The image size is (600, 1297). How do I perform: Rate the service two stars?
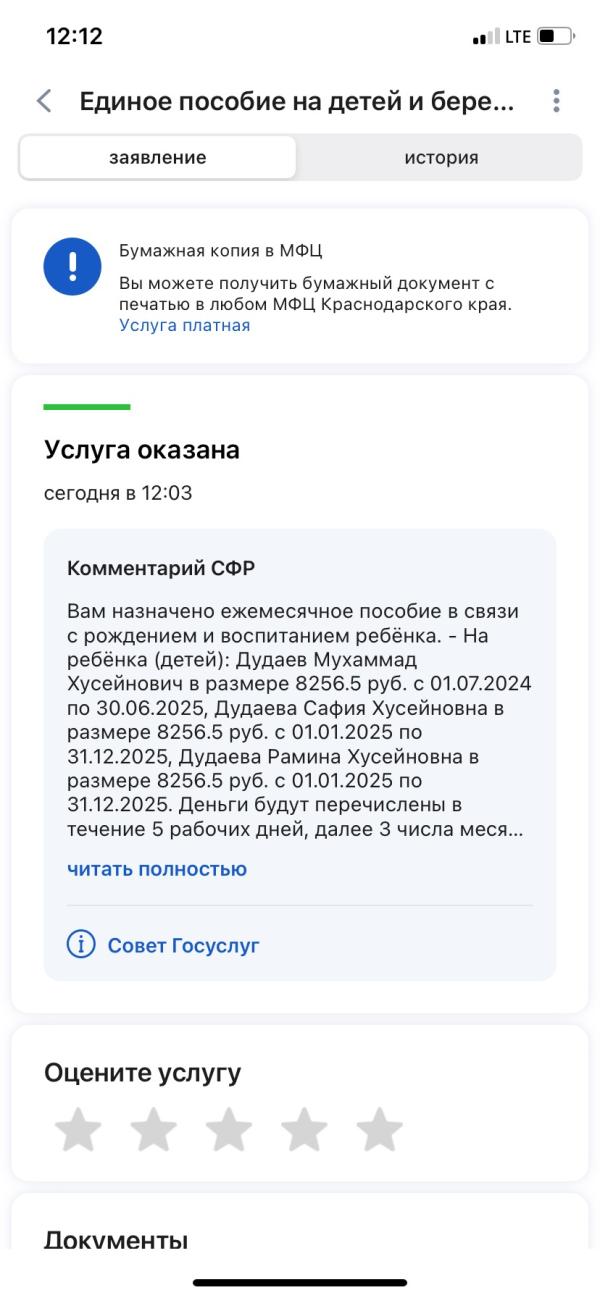pyautogui.click(x=153, y=1130)
